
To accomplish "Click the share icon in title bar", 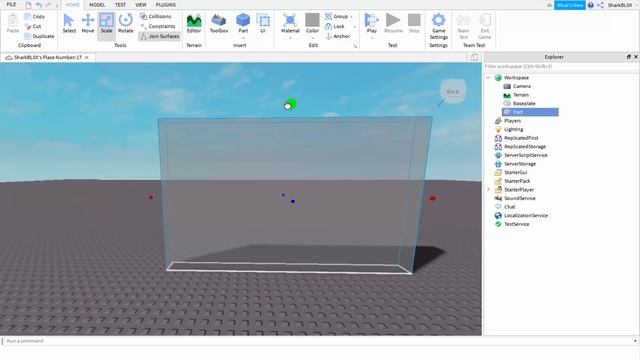I will pyautogui.click(x=600, y=5).
